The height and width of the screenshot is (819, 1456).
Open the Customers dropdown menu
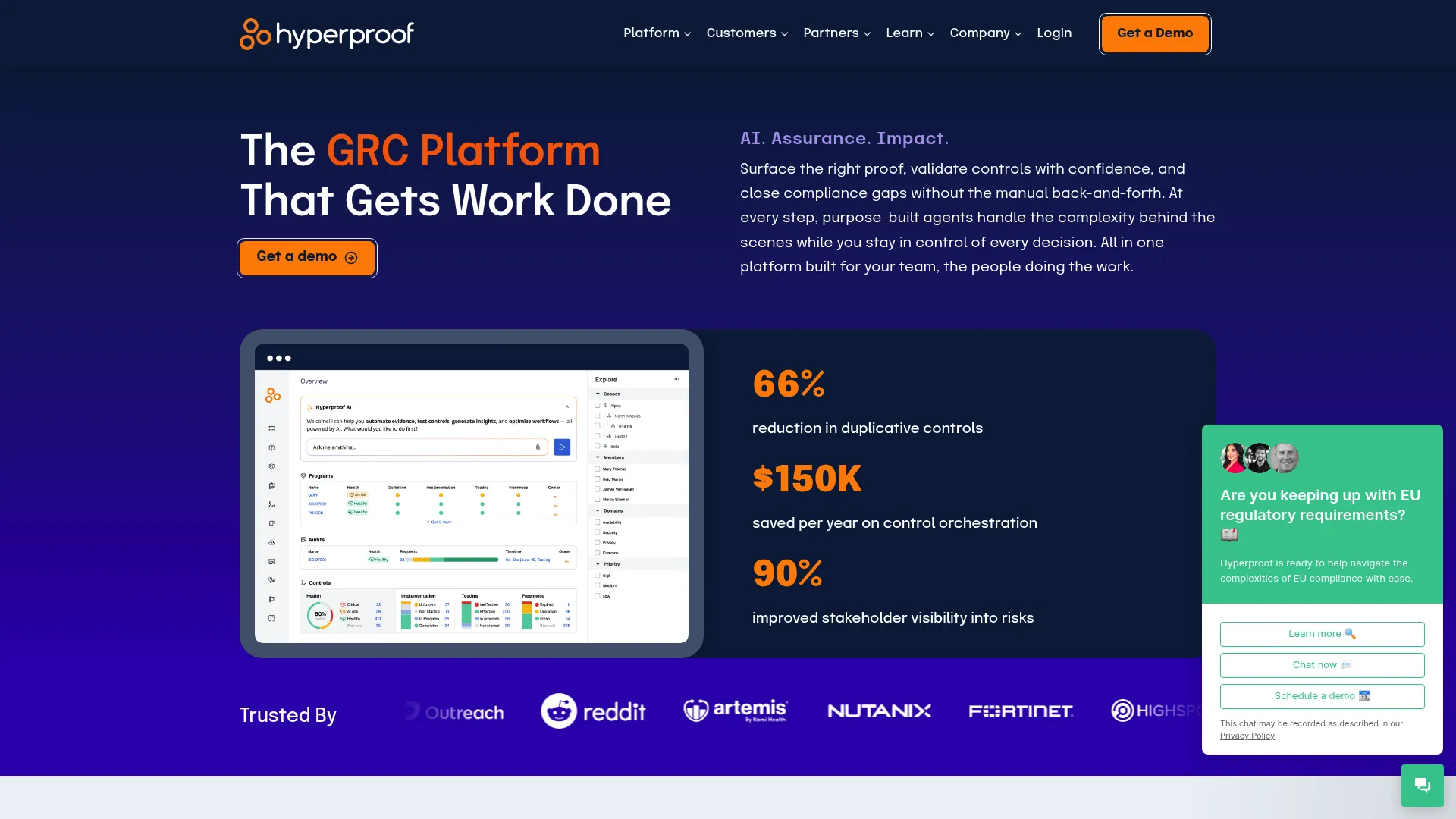click(x=747, y=33)
